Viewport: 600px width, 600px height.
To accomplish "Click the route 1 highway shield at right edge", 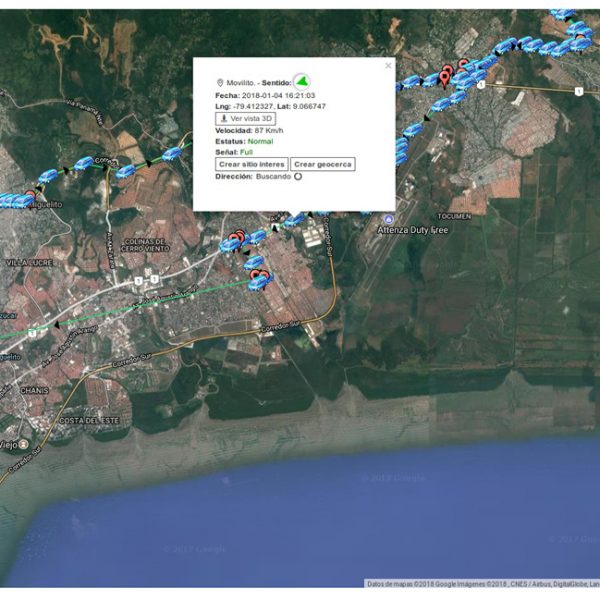I will (x=579, y=90).
